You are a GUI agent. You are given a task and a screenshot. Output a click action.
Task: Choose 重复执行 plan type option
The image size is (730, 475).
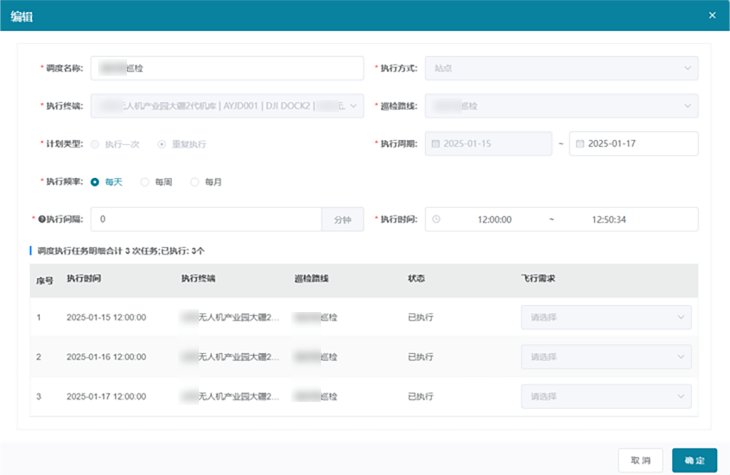tap(163, 144)
